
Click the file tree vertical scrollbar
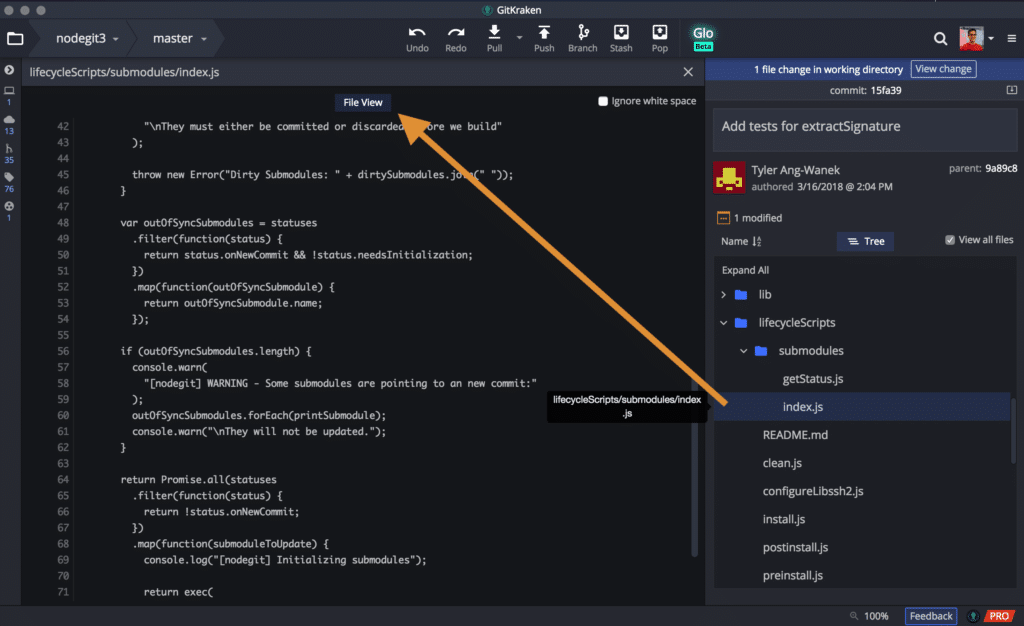pyautogui.click(x=1014, y=431)
